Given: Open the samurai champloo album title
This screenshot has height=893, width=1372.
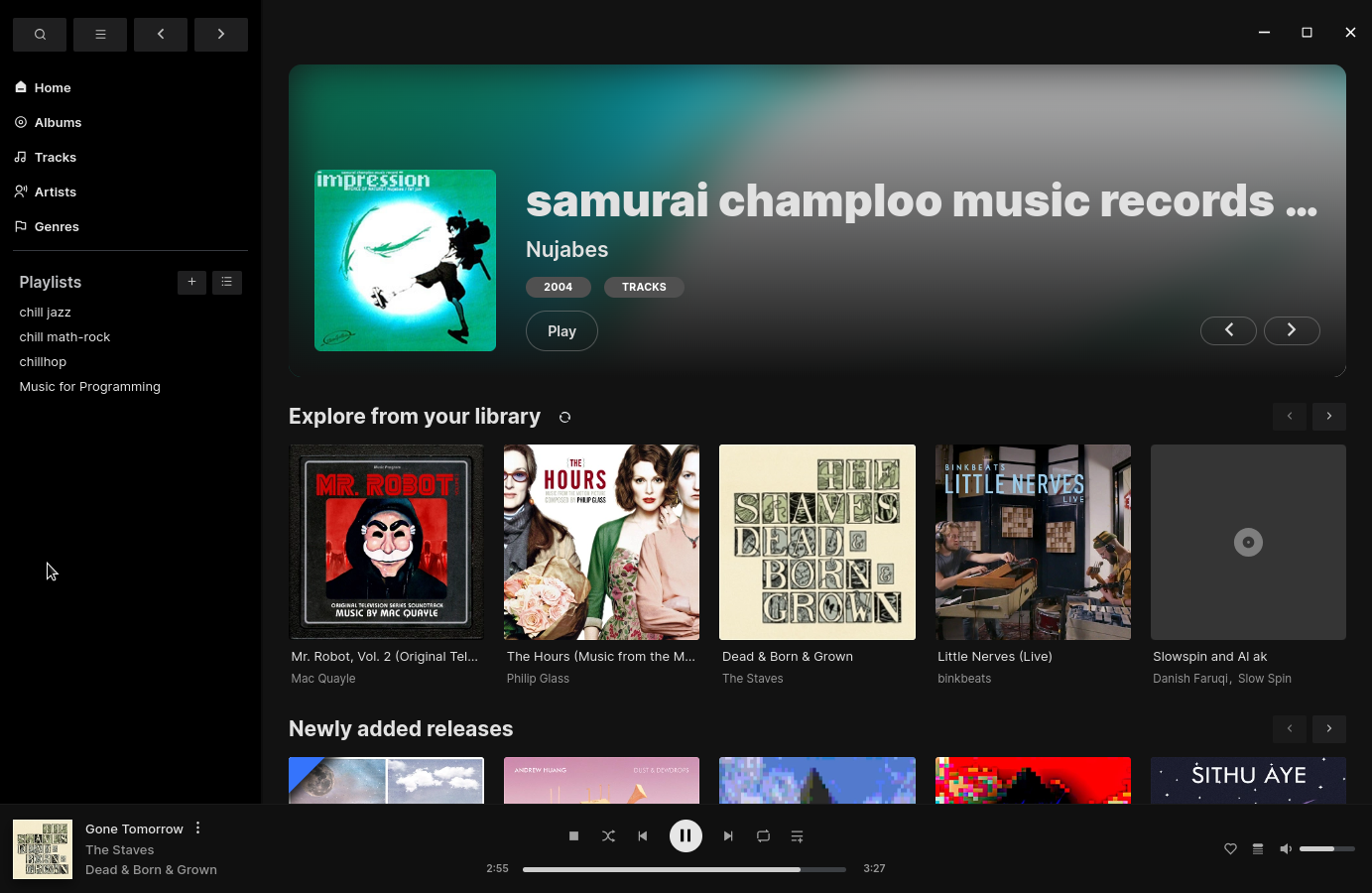Looking at the screenshot, I should tap(922, 200).
